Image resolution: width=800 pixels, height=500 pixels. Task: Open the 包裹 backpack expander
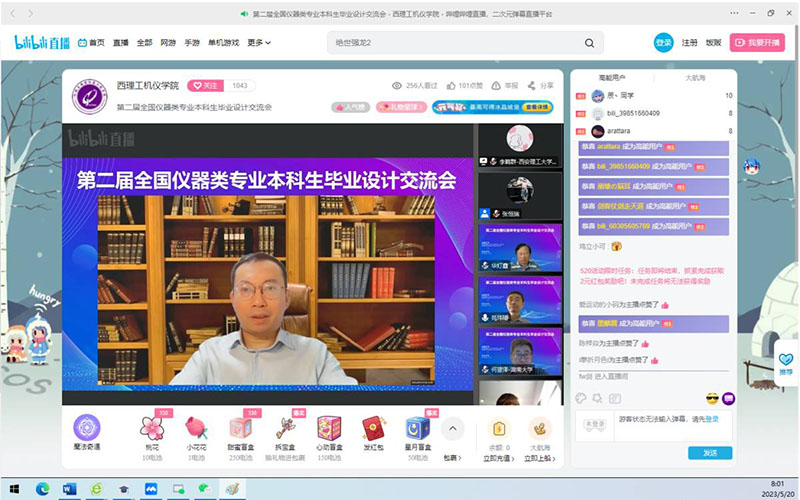(452, 458)
